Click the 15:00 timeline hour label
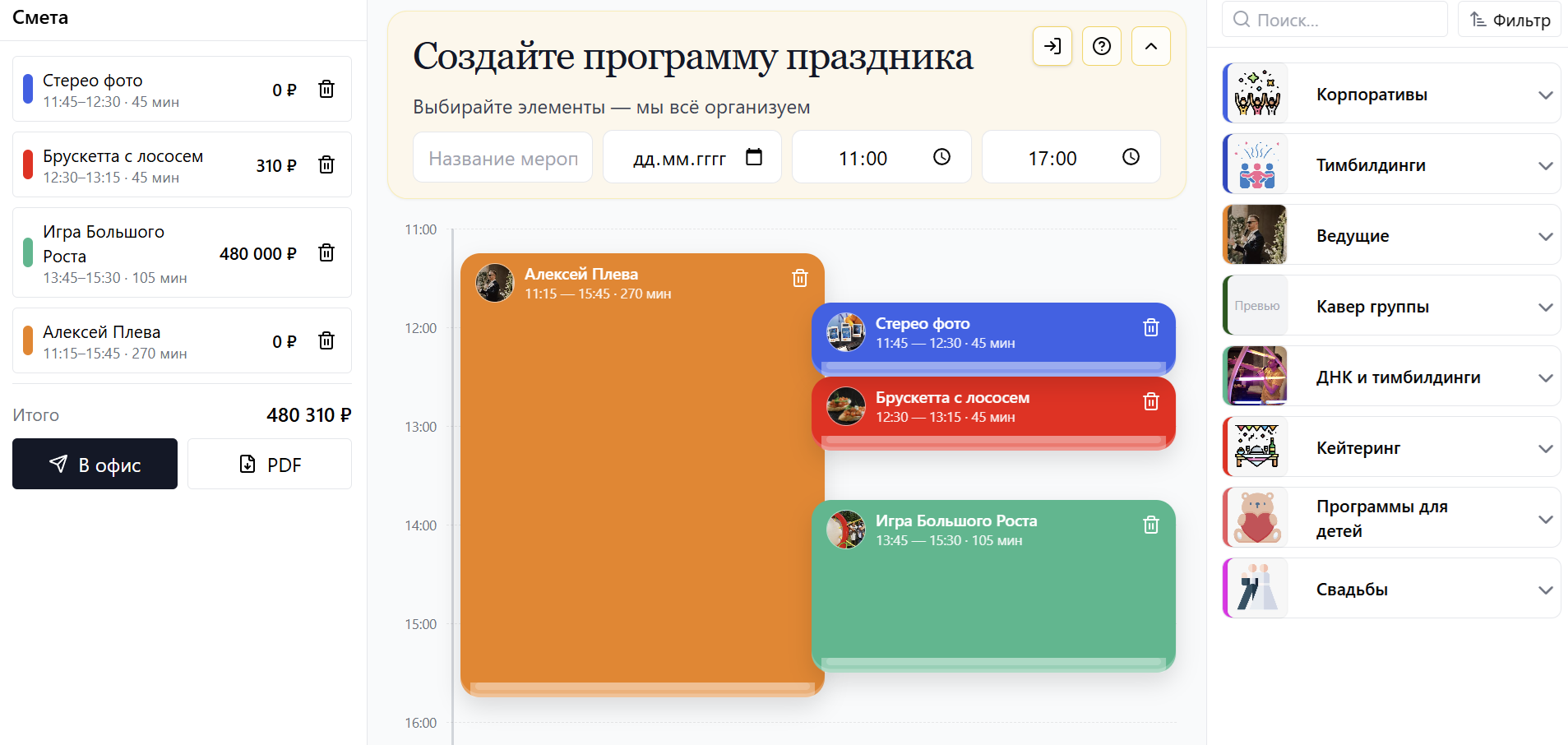Viewport: 1568px width, 745px height. 421,624
